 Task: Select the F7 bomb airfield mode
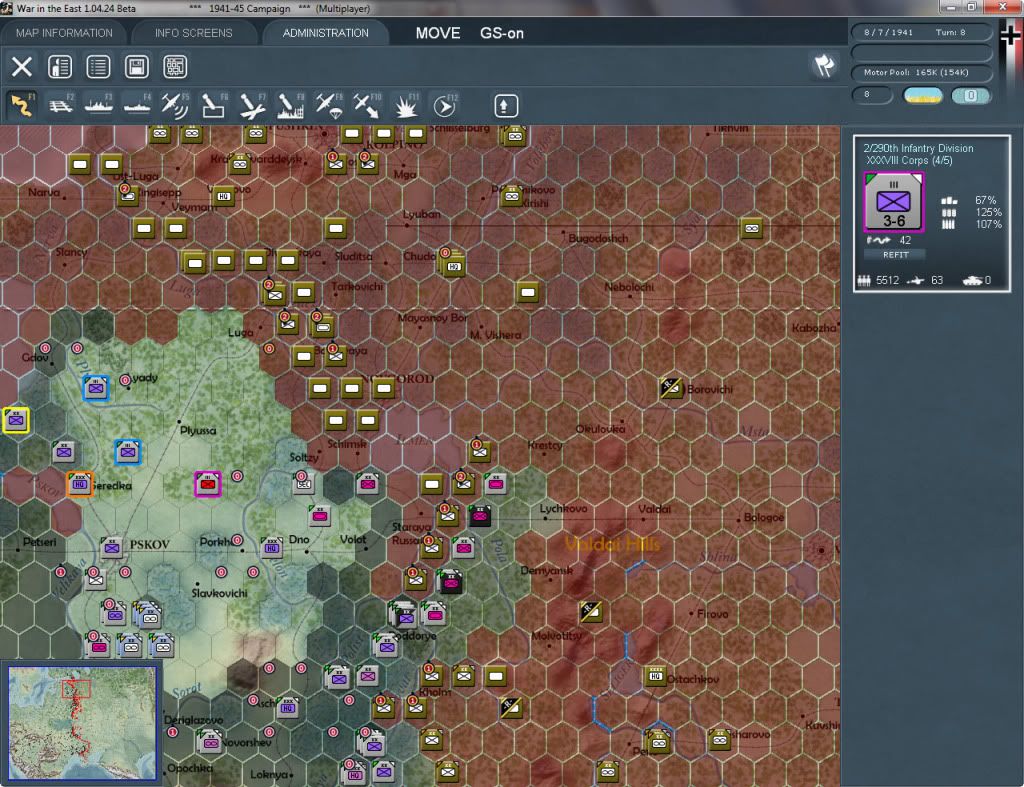pos(252,105)
